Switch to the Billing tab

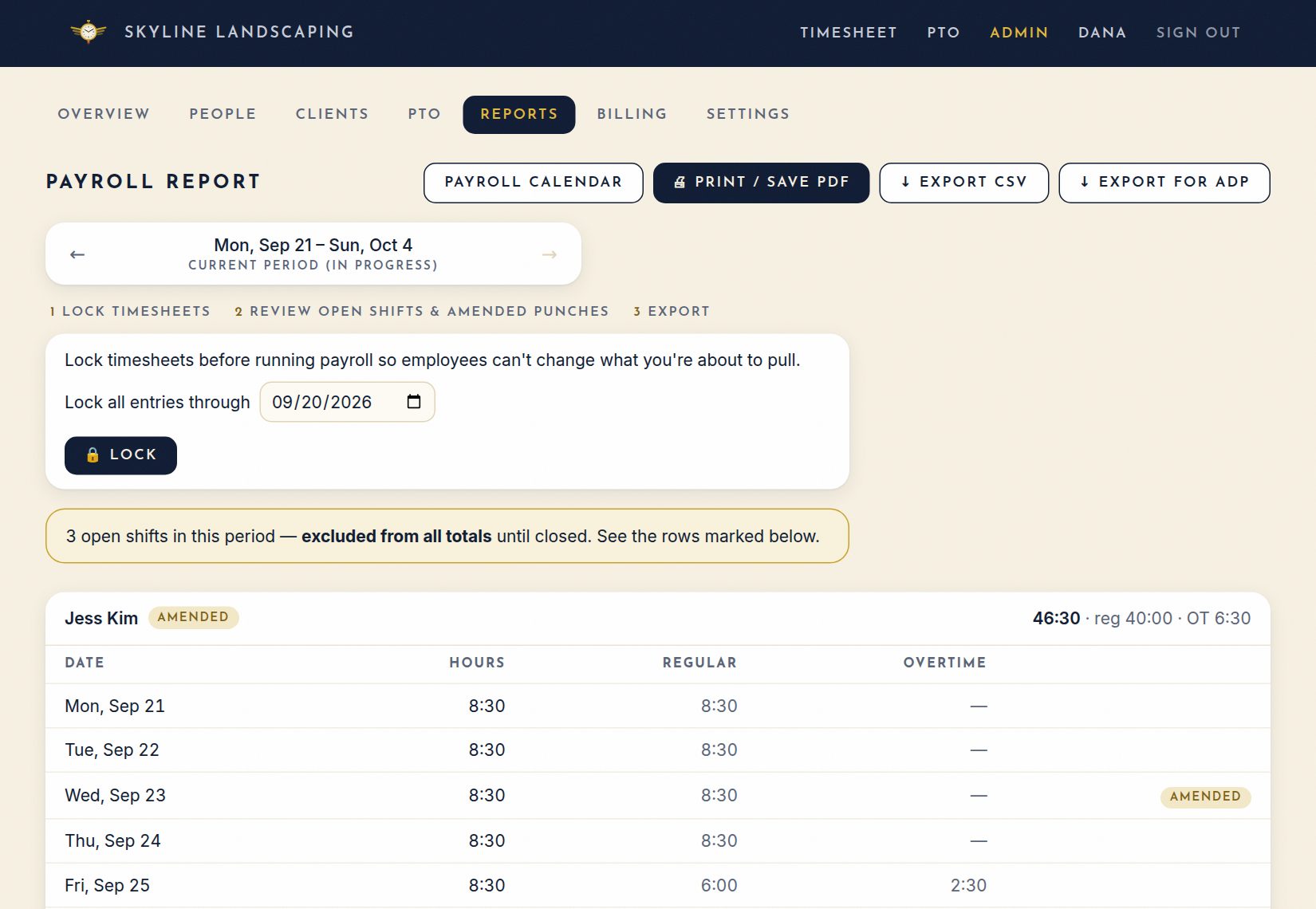coord(632,114)
